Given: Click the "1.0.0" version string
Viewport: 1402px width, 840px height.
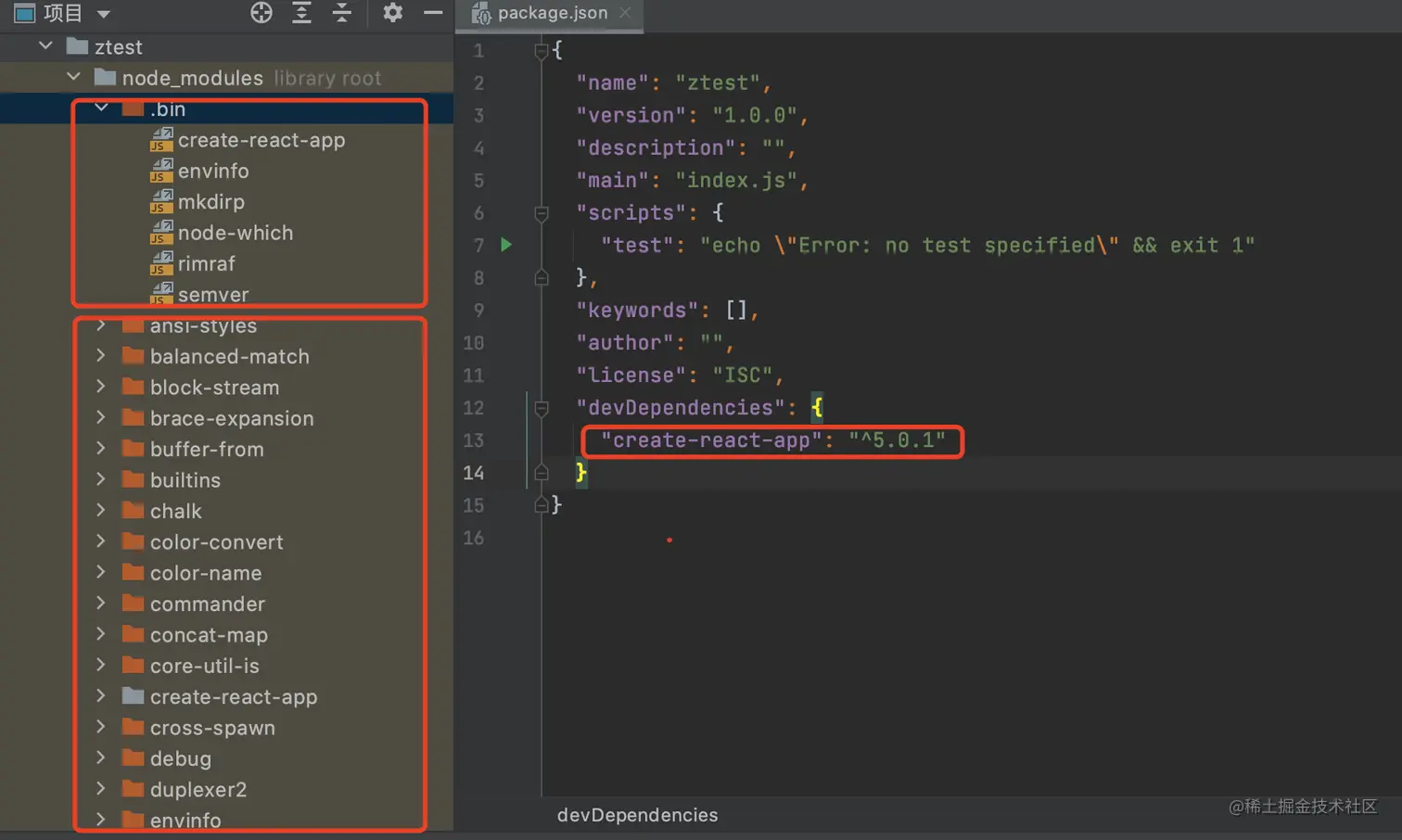Looking at the screenshot, I should pos(755,115).
